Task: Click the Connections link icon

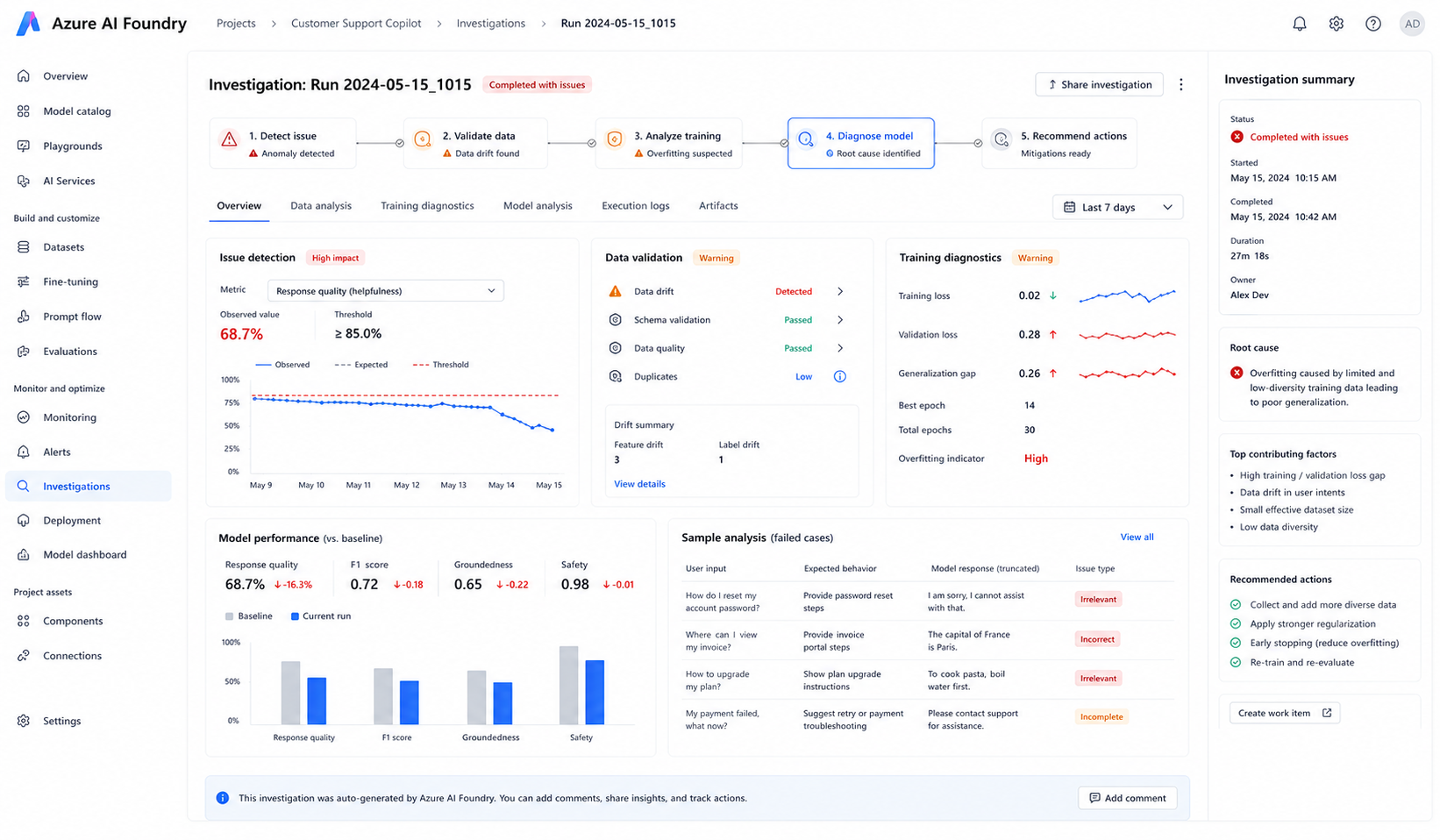Action: (24, 656)
